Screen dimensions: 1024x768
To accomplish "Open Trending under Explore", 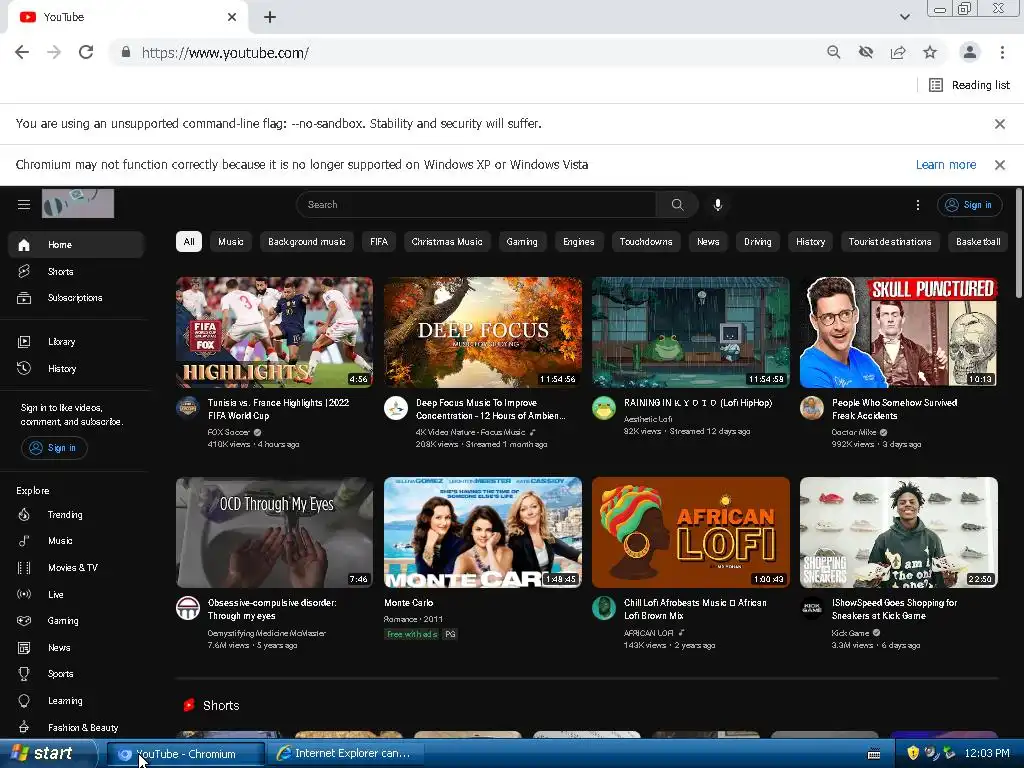I will click(76, 515).
